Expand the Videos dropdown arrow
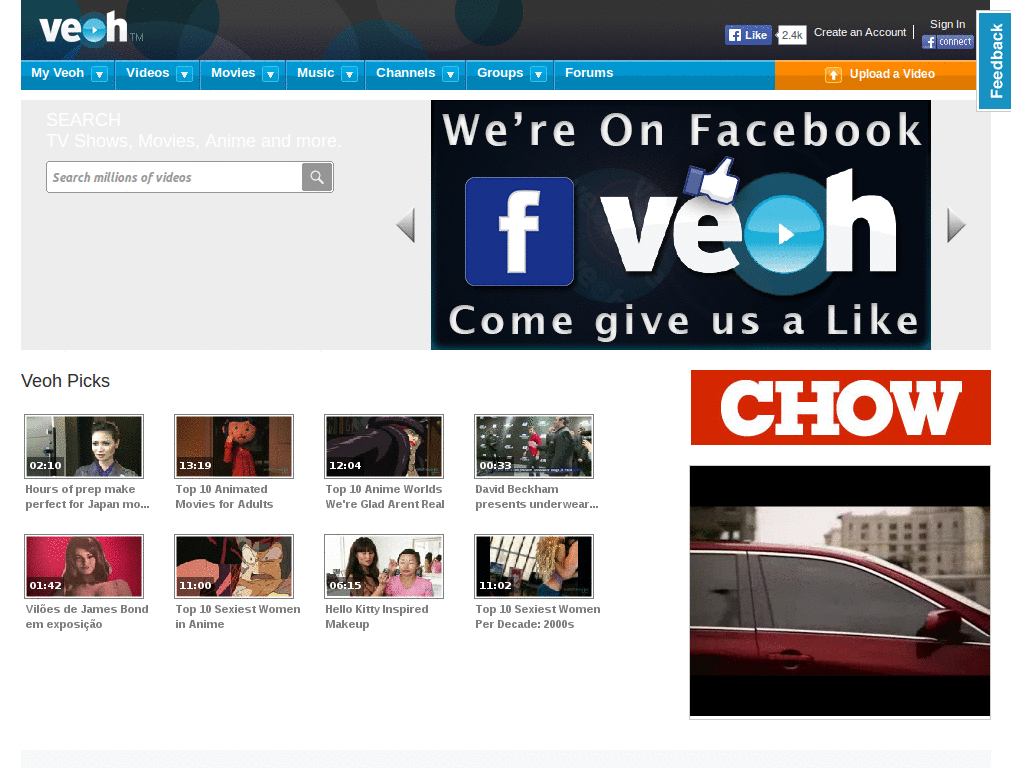The height and width of the screenshot is (768, 1024). [185, 74]
